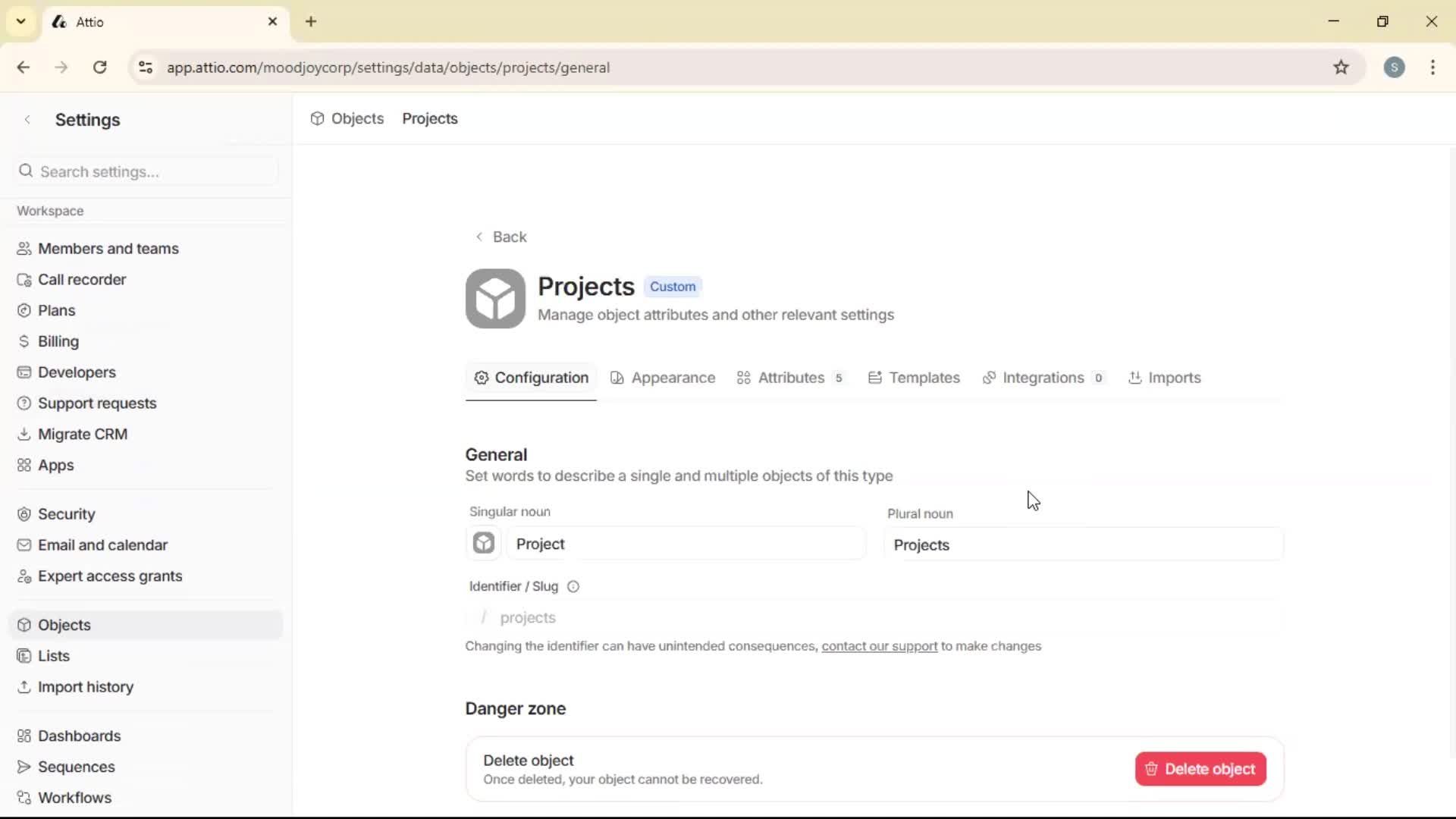Go to Developers settings
1456x819 pixels.
point(76,372)
